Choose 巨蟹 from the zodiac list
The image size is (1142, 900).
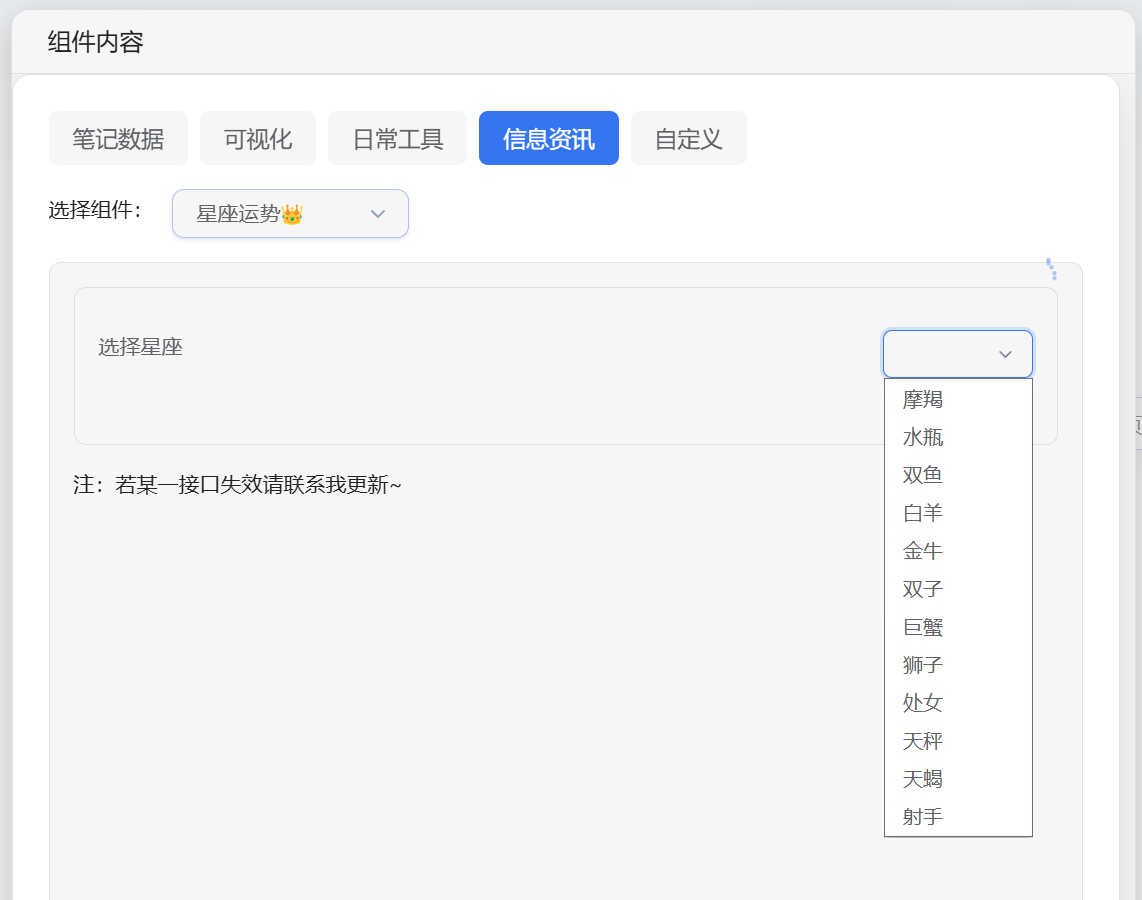point(958,627)
